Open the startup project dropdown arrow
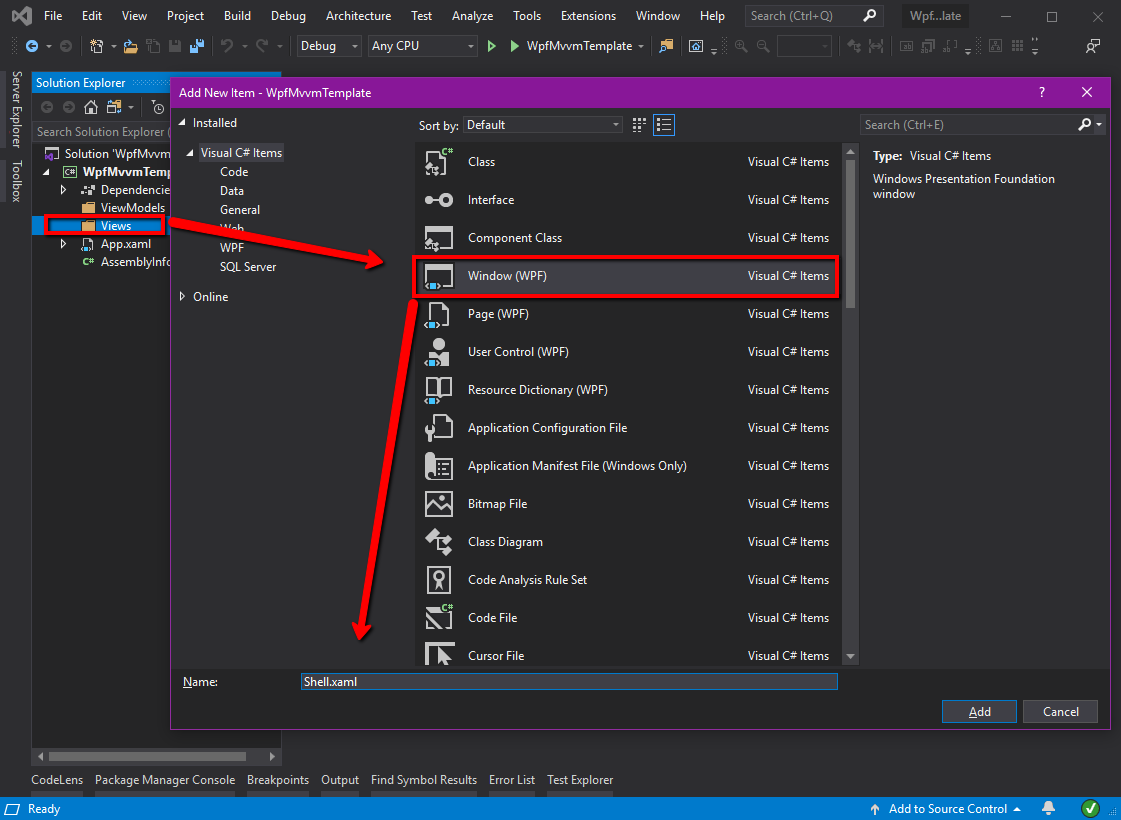The width and height of the screenshot is (1121, 820). (641, 46)
